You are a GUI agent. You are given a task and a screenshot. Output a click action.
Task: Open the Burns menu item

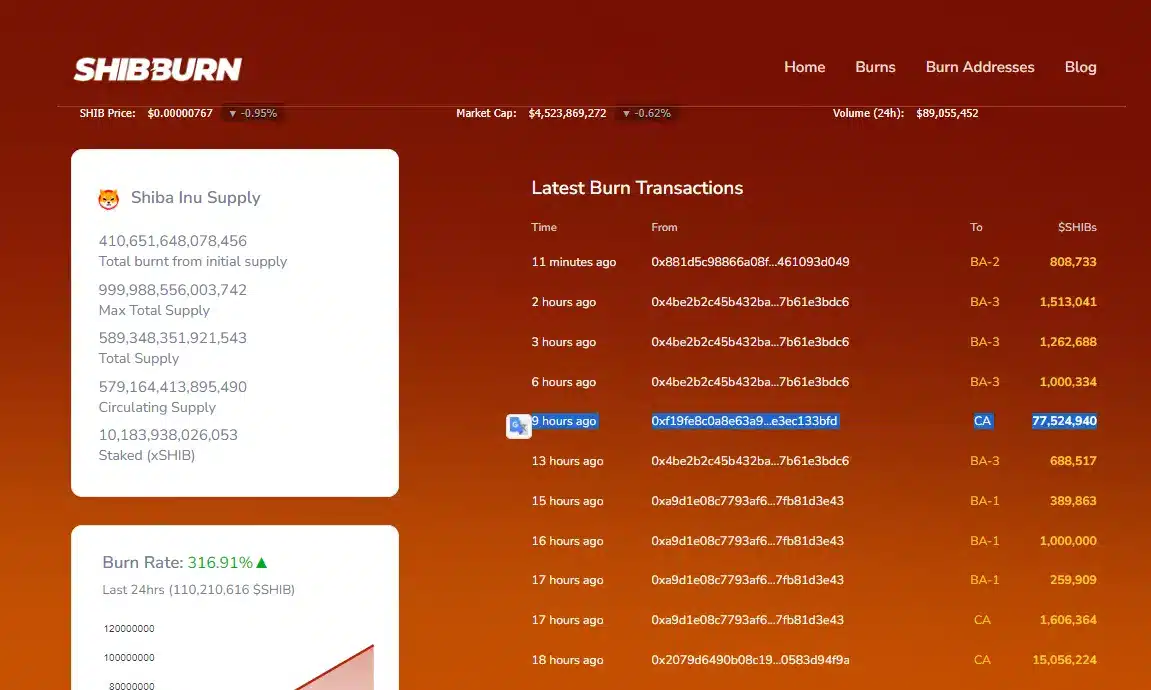[x=875, y=67]
